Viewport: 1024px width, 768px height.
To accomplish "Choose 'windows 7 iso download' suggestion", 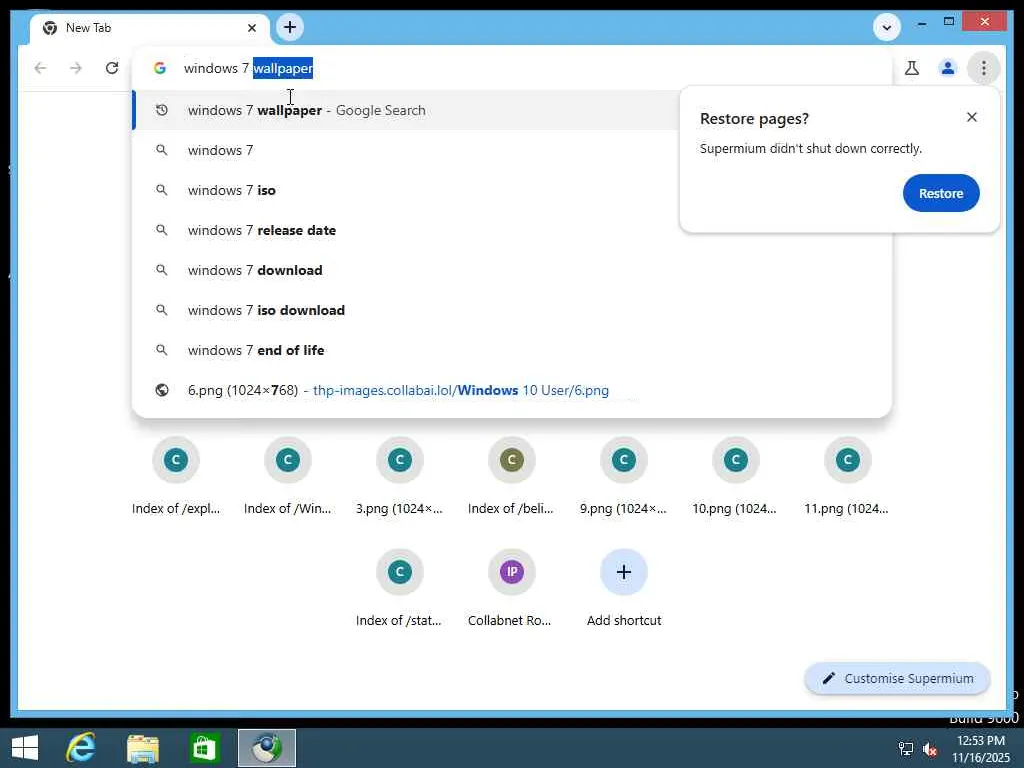I will tap(511, 310).
